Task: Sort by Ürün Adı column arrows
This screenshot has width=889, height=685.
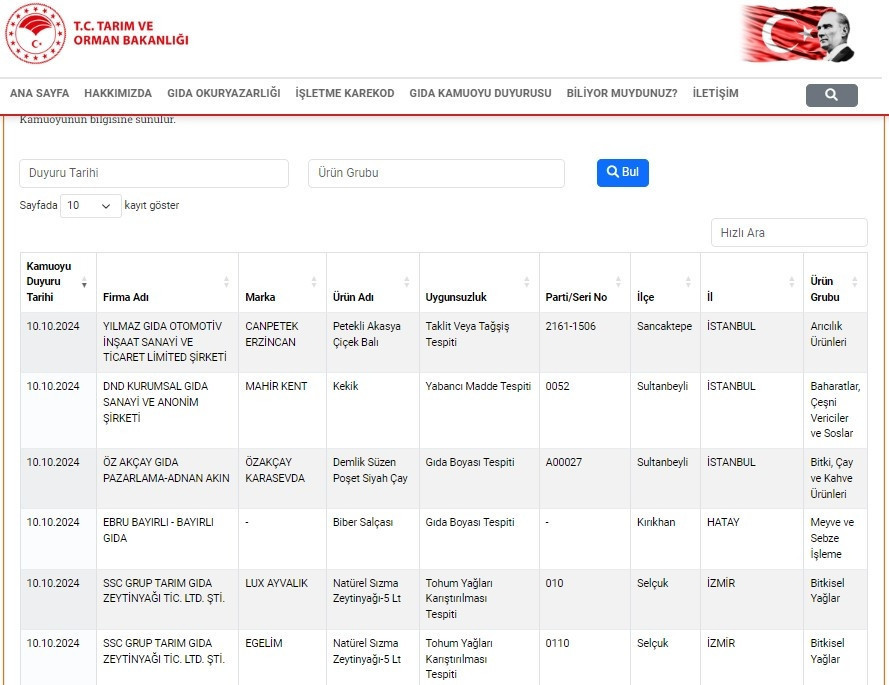Action: (x=407, y=282)
